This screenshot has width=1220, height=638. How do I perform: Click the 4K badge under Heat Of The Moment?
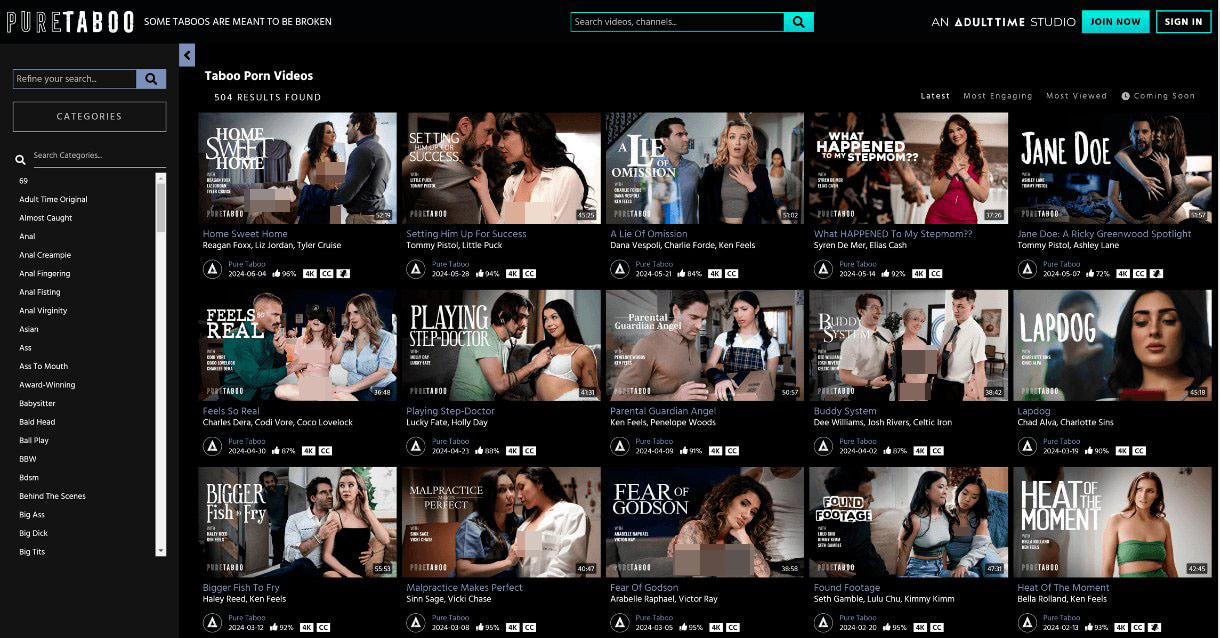1123,628
